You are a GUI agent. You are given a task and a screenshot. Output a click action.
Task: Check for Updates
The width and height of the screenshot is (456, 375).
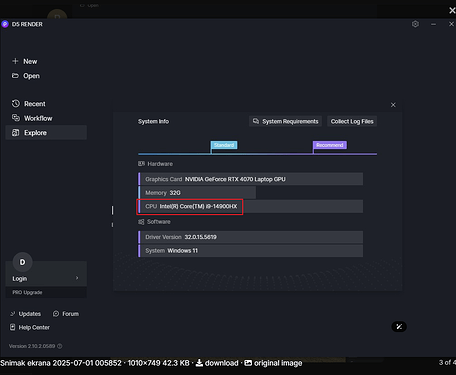coord(25,314)
